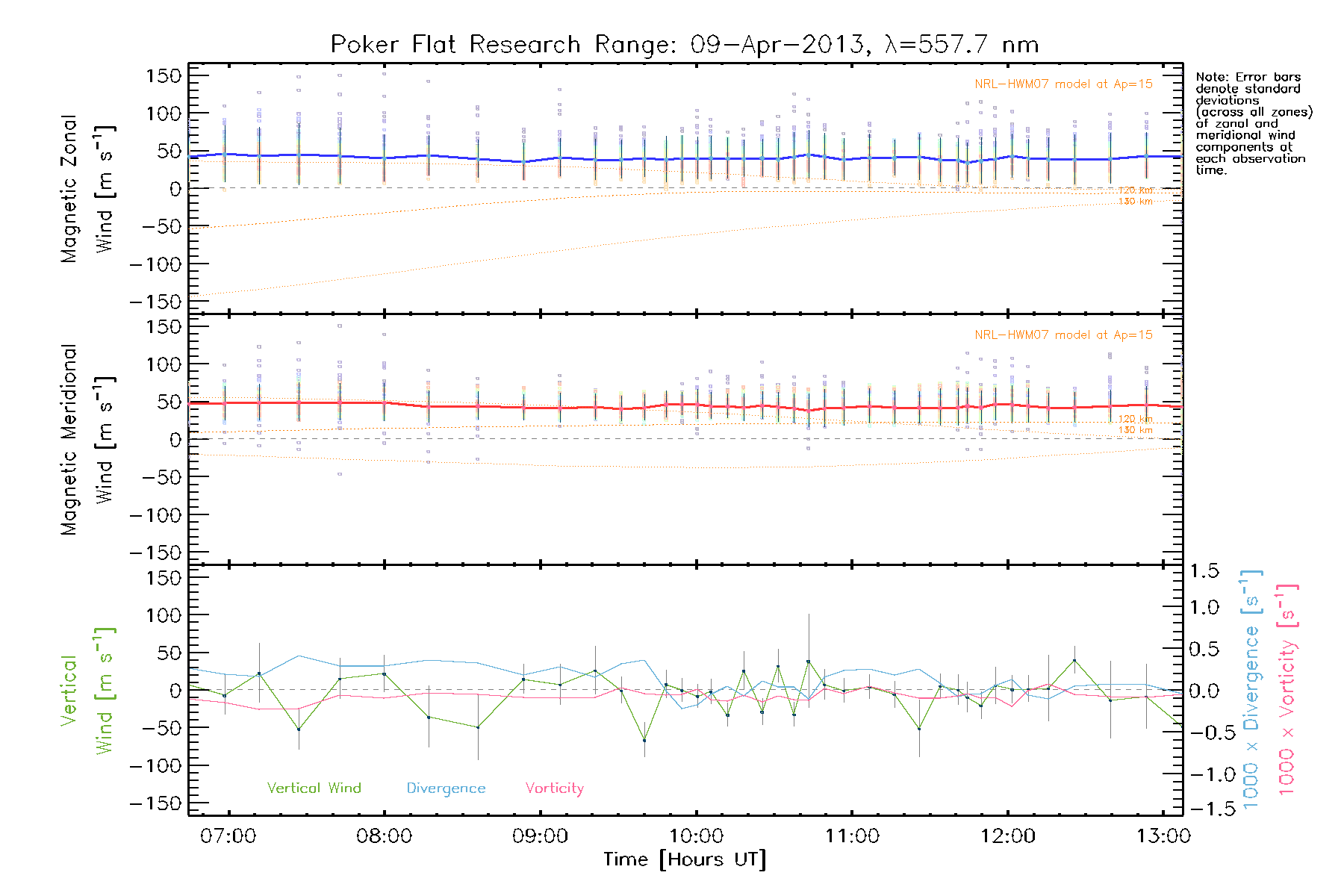Select the green Vertical Wind legend label
Image resolution: width=1344 pixels, height=896 pixels.
coord(314,788)
